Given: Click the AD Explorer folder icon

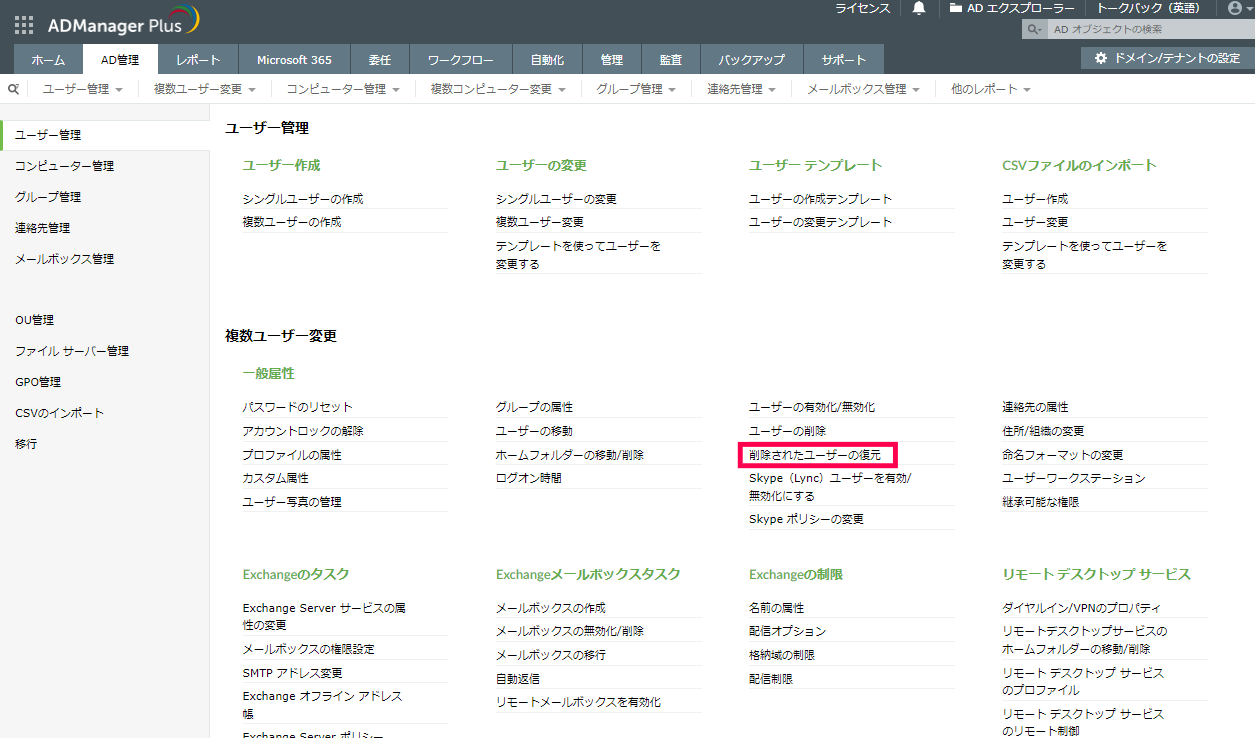Looking at the screenshot, I should pos(956,8).
